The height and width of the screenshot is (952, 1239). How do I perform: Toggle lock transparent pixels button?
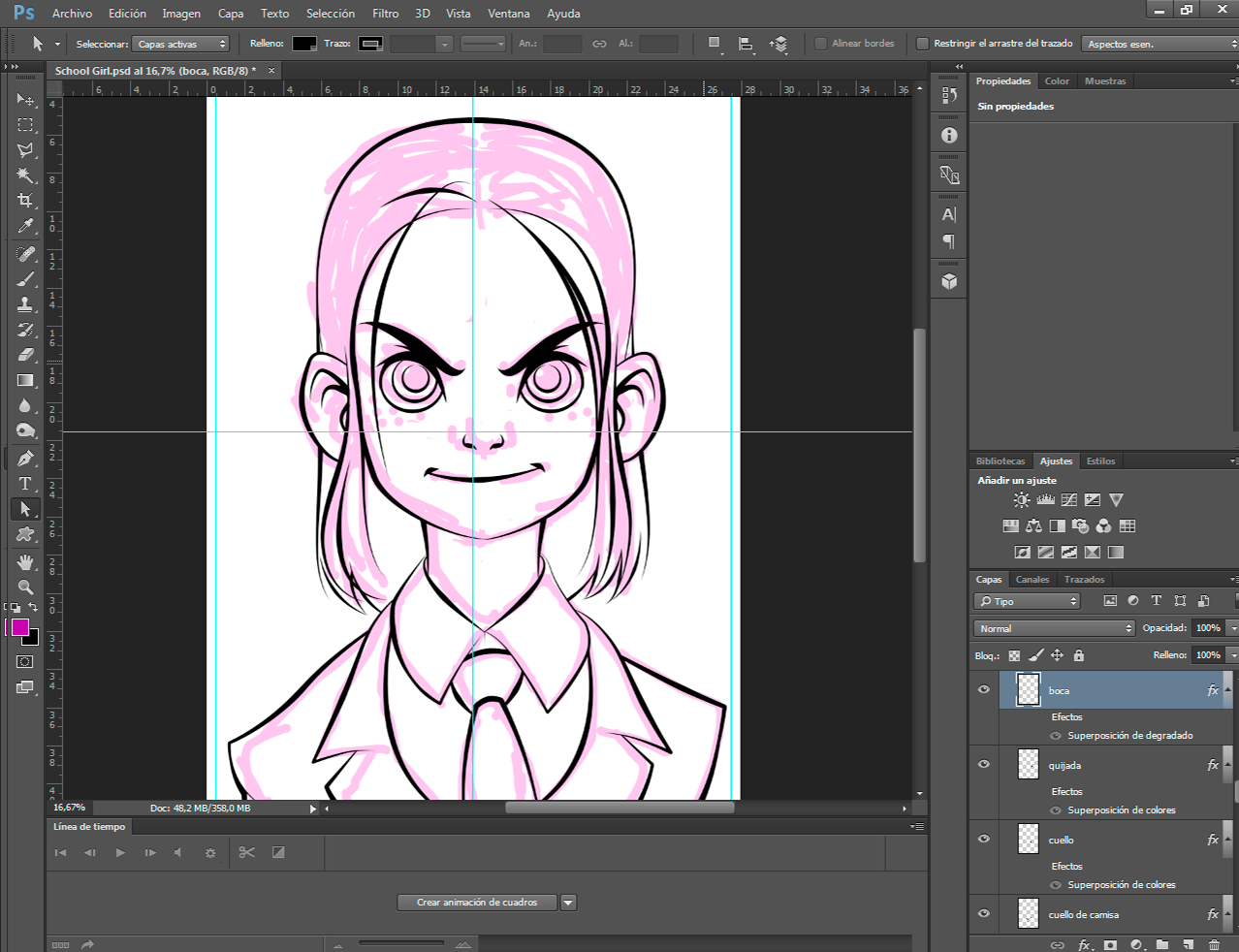[1014, 655]
